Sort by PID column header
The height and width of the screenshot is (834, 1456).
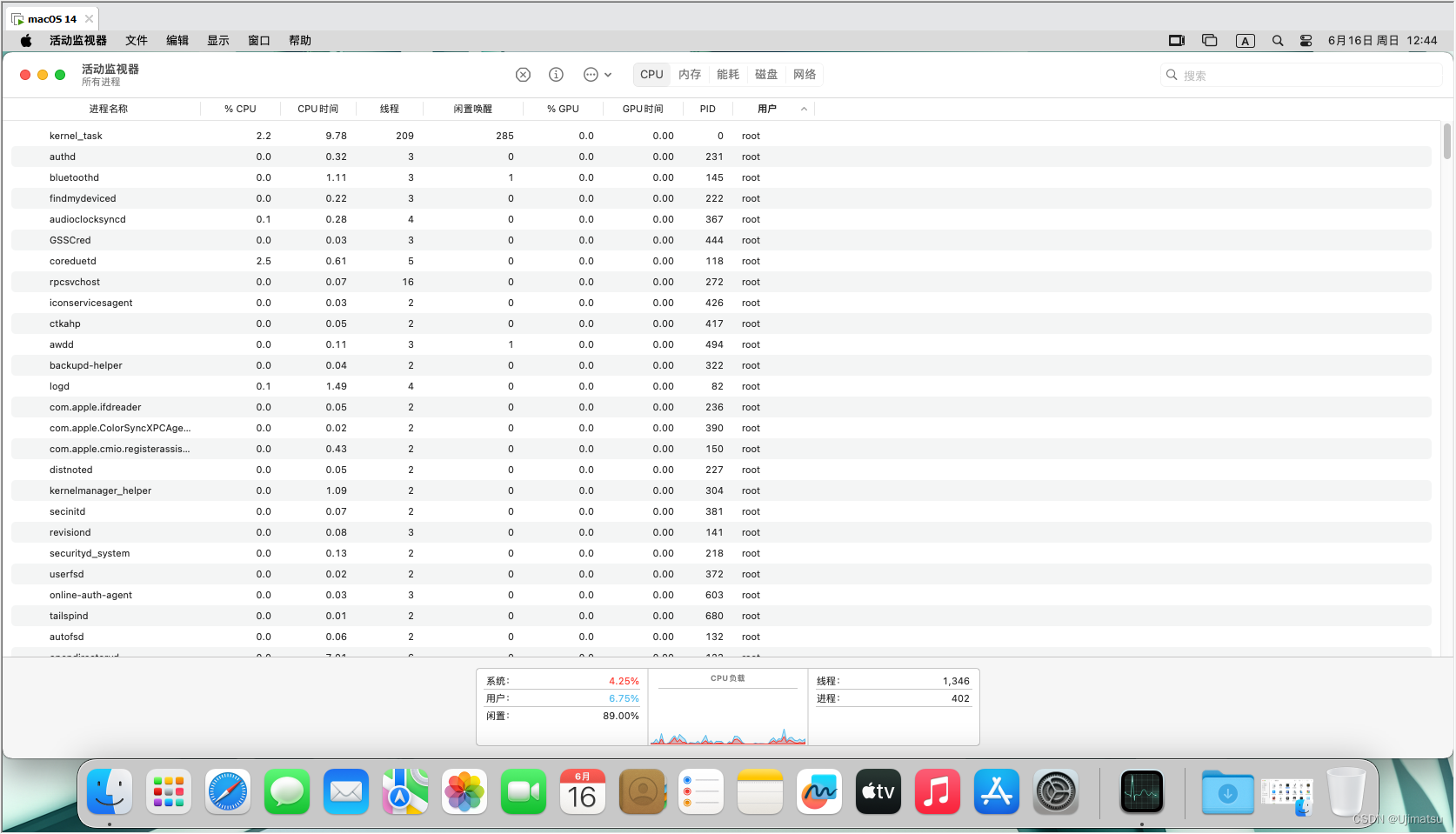coord(707,109)
